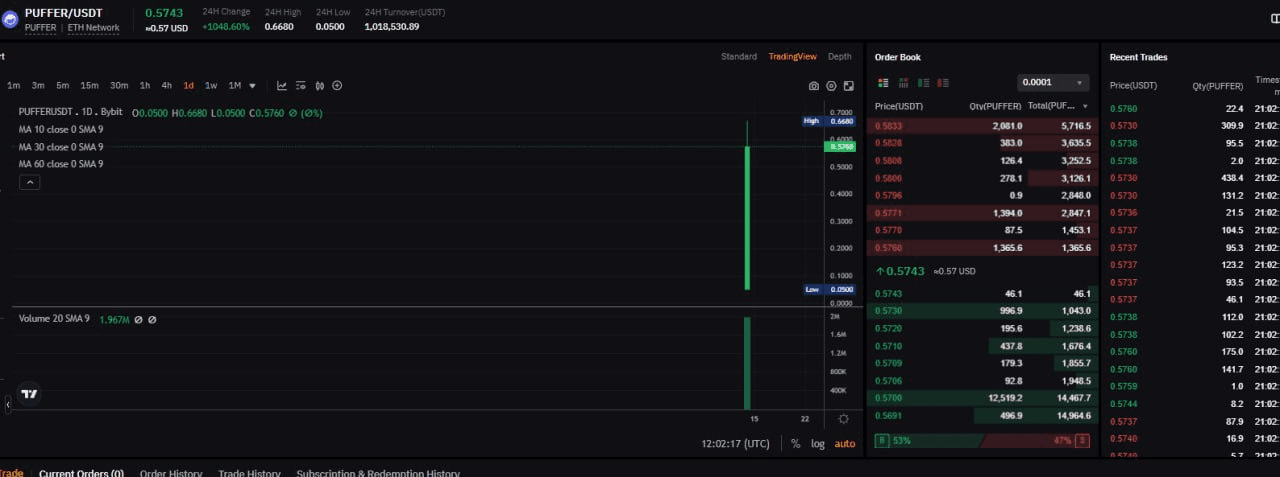The height and width of the screenshot is (477, 1280).
Task: Switch to Standard chart view
Action: pos(739,57)
